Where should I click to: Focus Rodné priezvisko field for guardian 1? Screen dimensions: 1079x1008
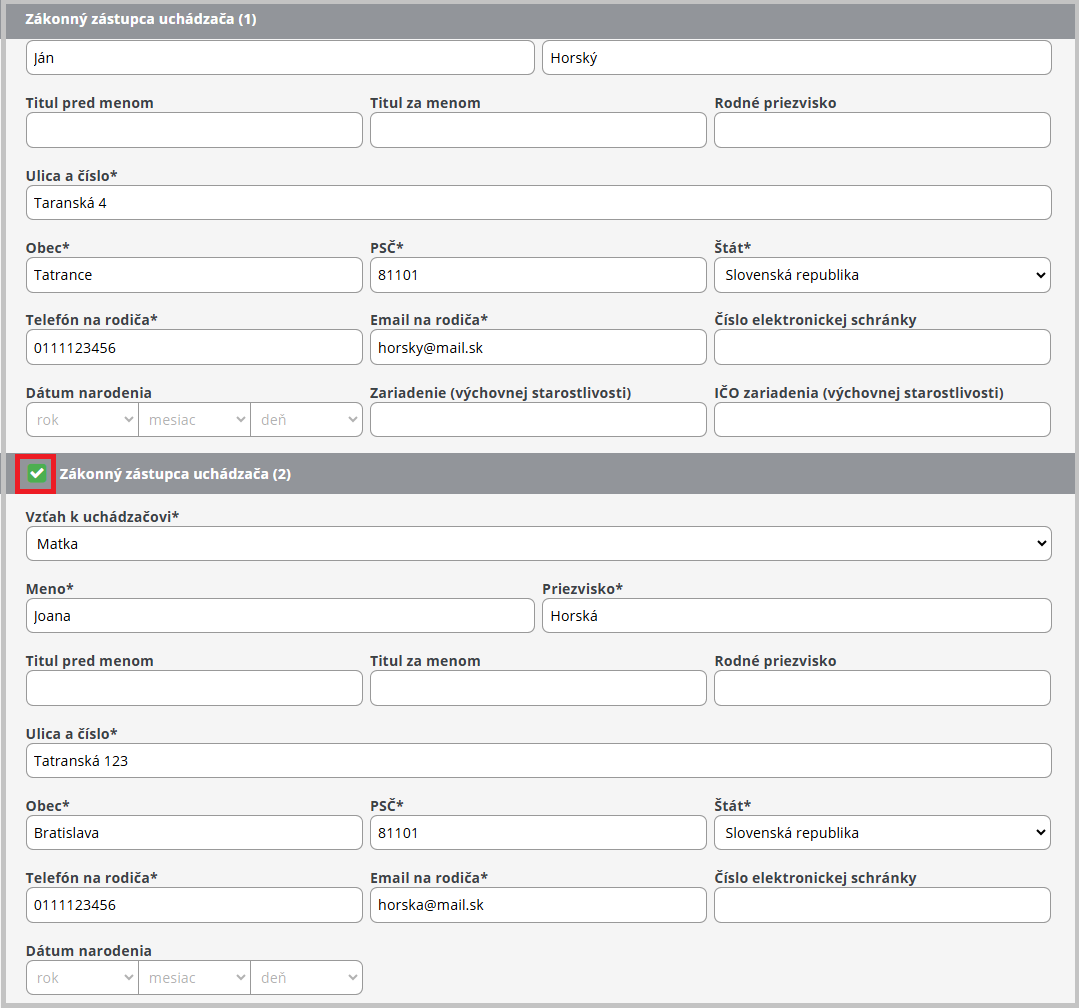882,130
